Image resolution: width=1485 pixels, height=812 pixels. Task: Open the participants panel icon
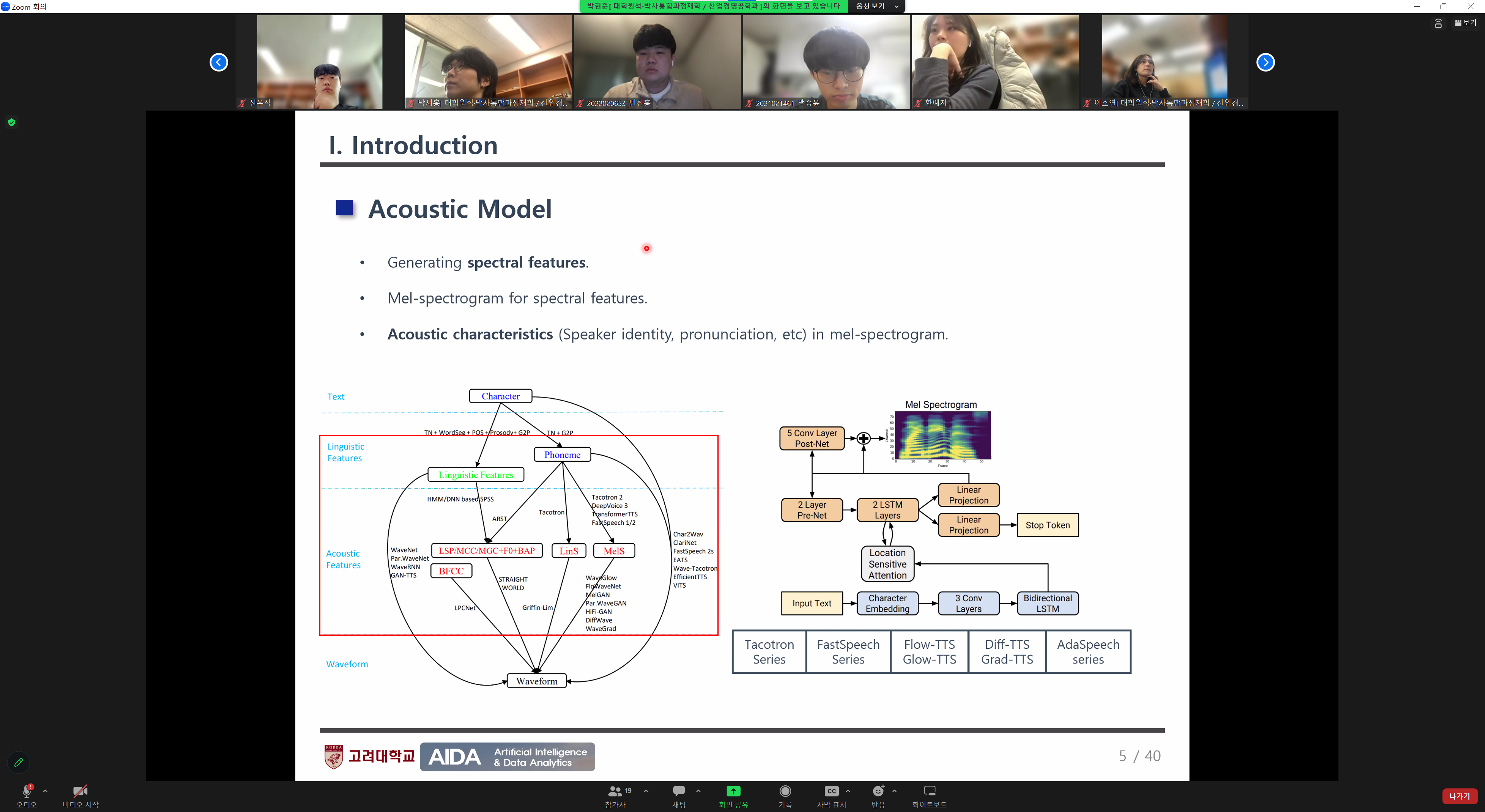[614, 792]
